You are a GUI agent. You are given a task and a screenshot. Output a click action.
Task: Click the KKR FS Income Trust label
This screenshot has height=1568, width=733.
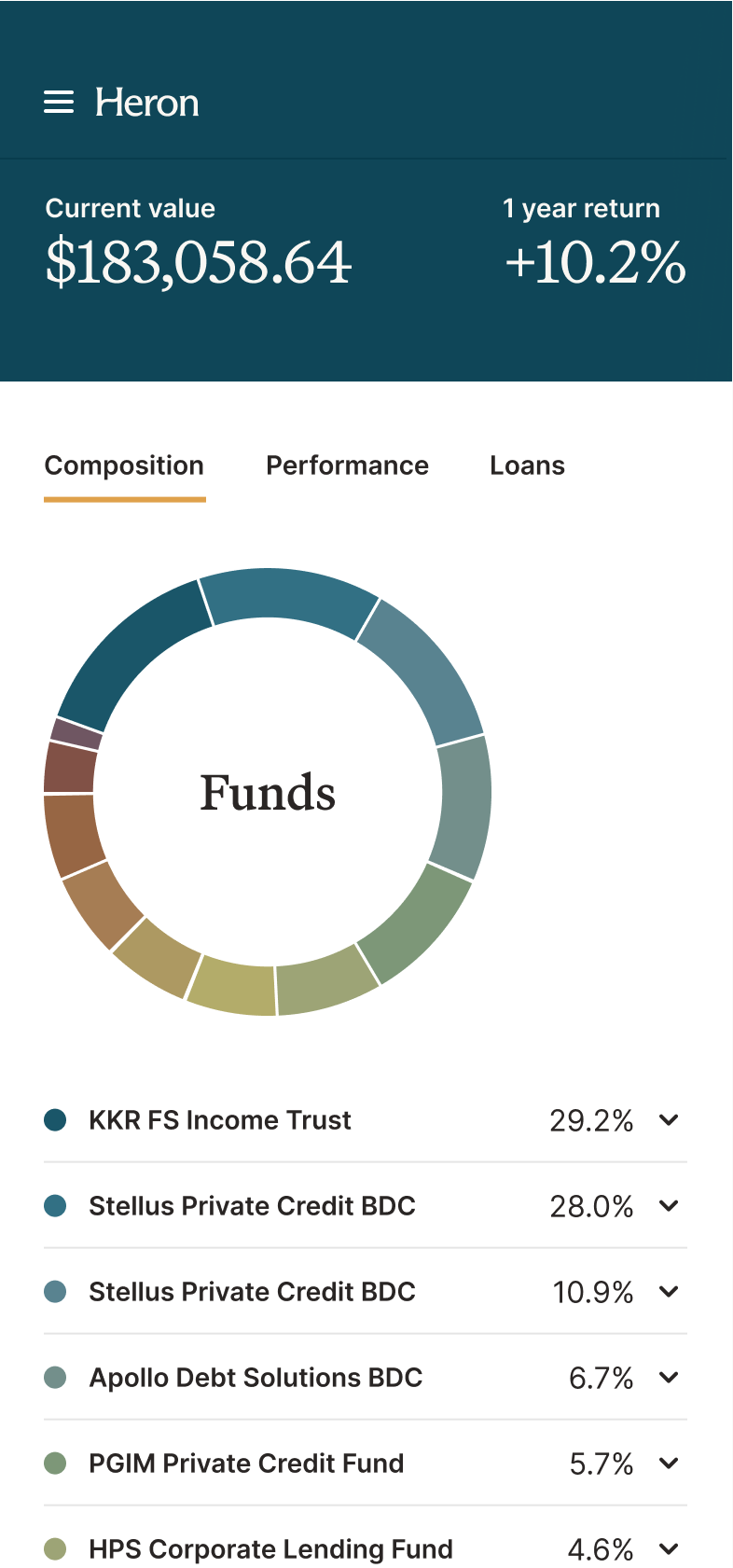[x=220, y=1119]
